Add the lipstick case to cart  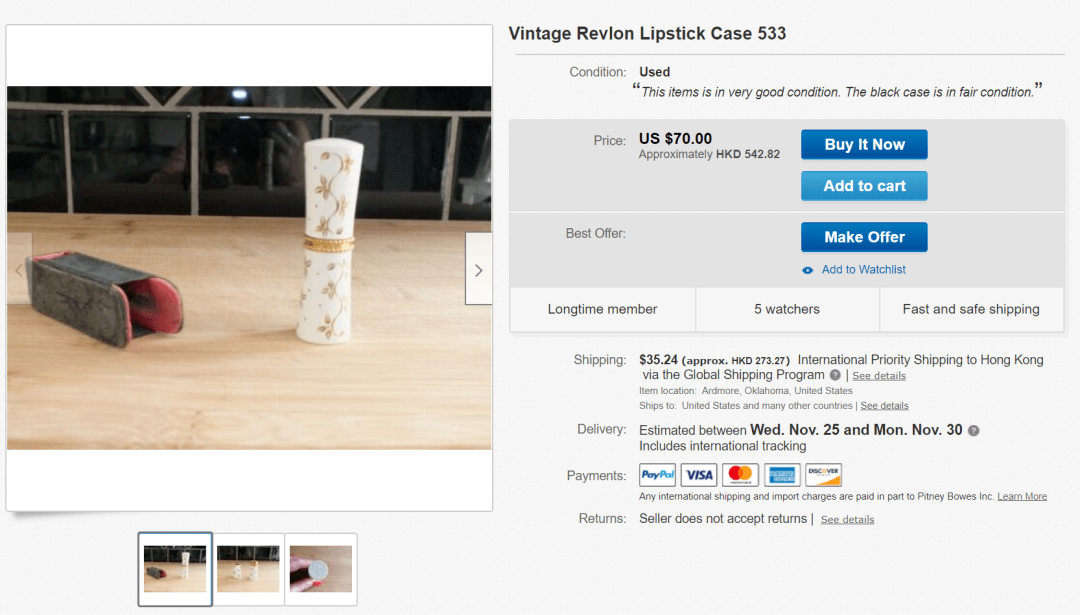click(864, 186)
